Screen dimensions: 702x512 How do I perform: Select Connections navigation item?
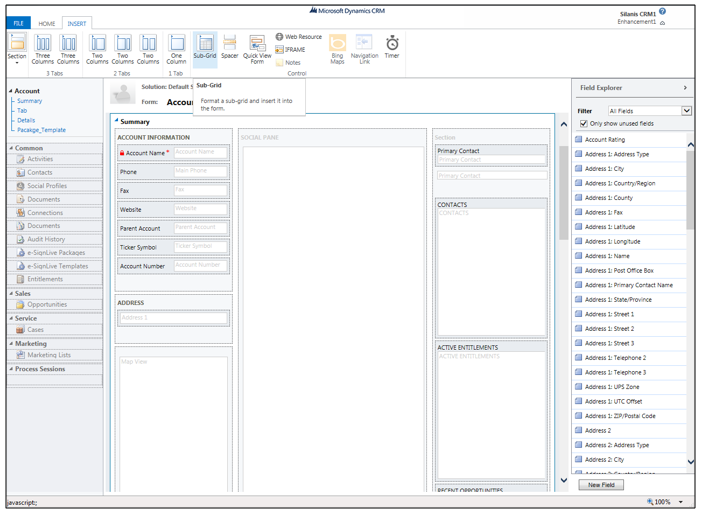tap(55, 213)
